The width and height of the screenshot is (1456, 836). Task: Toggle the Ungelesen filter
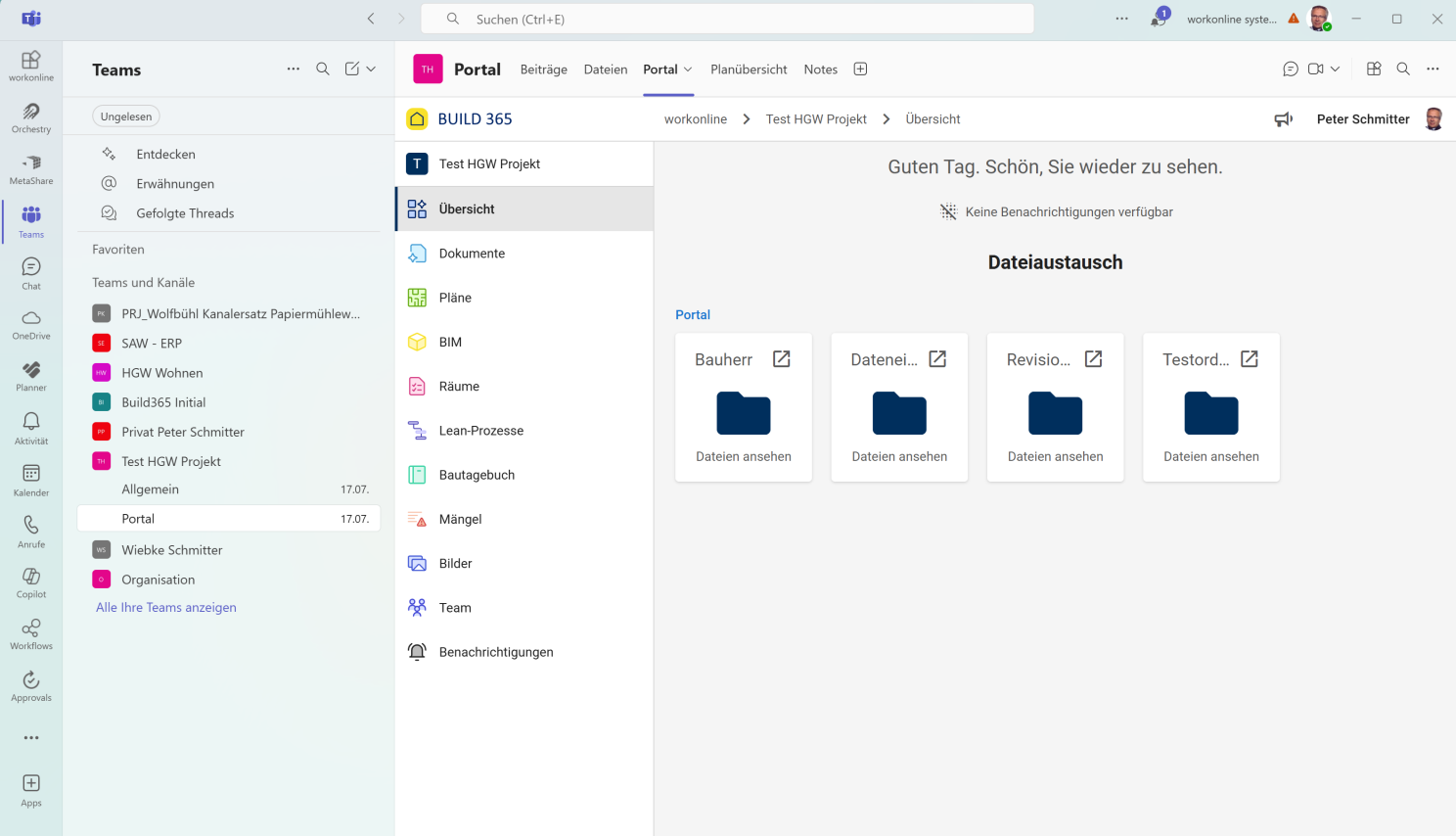126,116
